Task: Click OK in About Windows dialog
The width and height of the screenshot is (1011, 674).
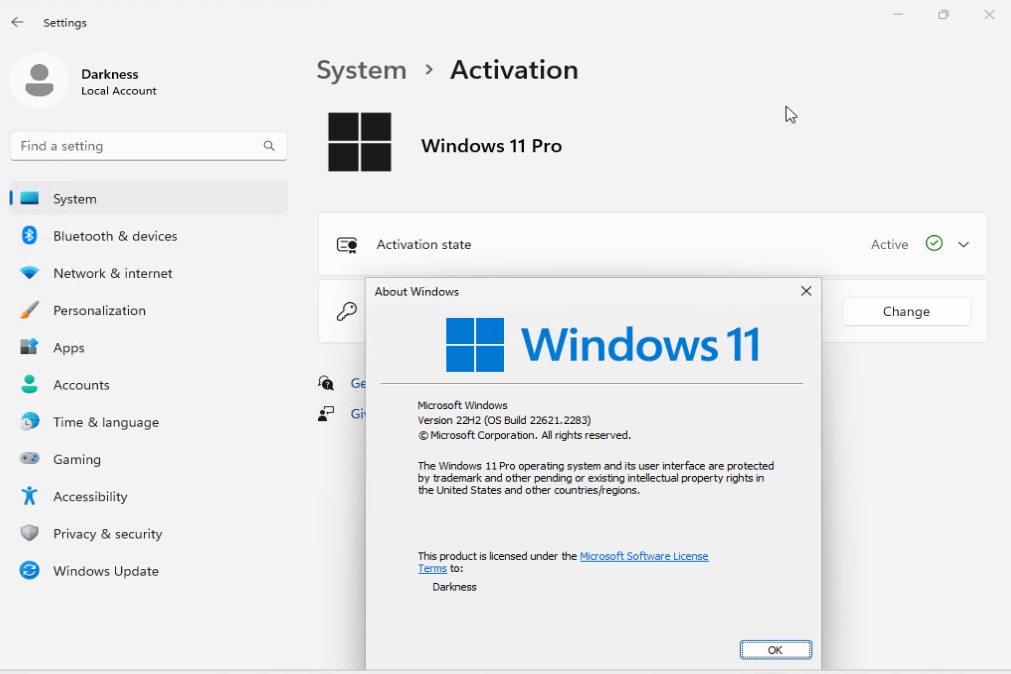Action: [775, 649]
